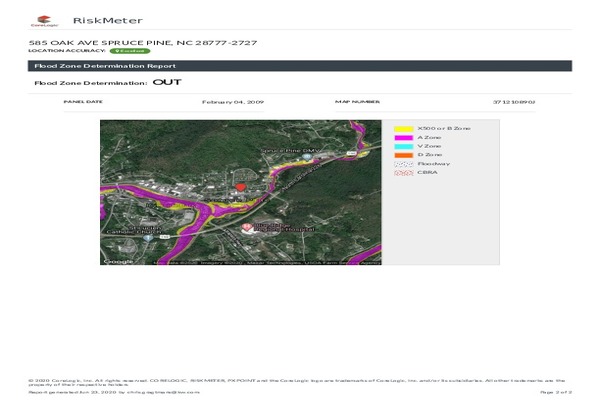Screen dimensions: 600x400
Task: Click the CBRA pattern legend icon
Action: click(403, 173)
